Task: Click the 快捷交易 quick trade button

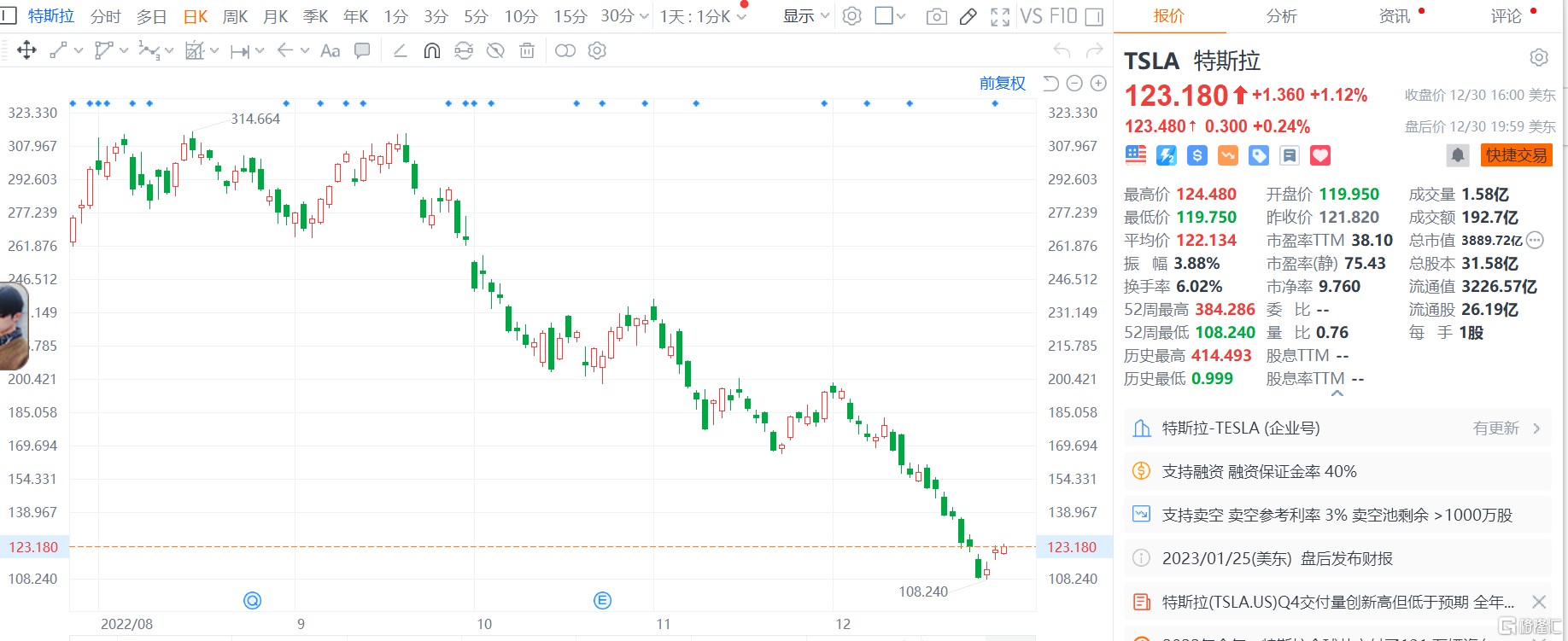Action: (x=1516, y=155)
